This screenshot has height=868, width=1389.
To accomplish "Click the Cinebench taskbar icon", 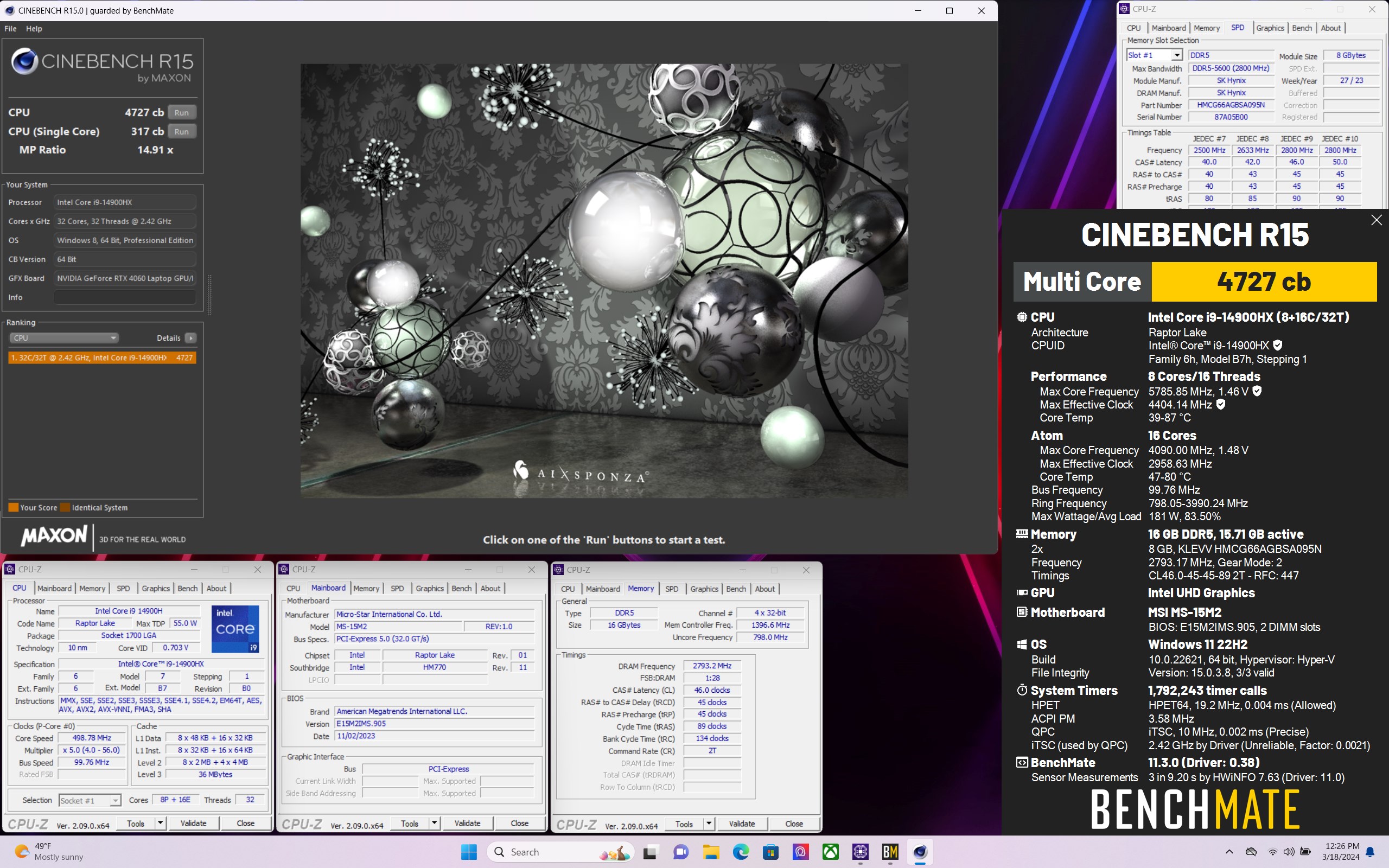I will coord(920,852).
